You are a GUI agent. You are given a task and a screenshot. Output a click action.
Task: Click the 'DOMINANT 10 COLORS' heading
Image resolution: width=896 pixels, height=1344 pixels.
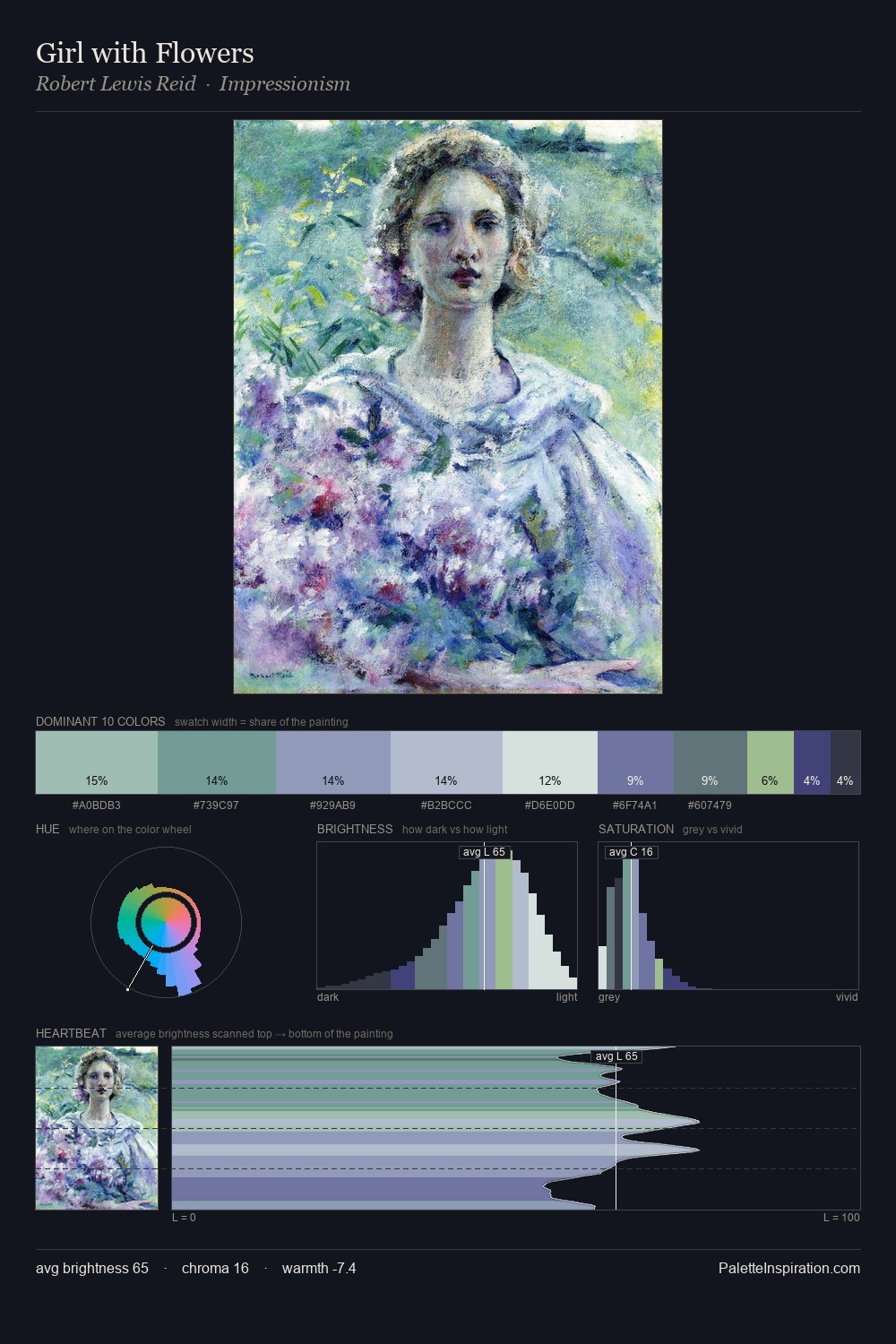point(100,721)
